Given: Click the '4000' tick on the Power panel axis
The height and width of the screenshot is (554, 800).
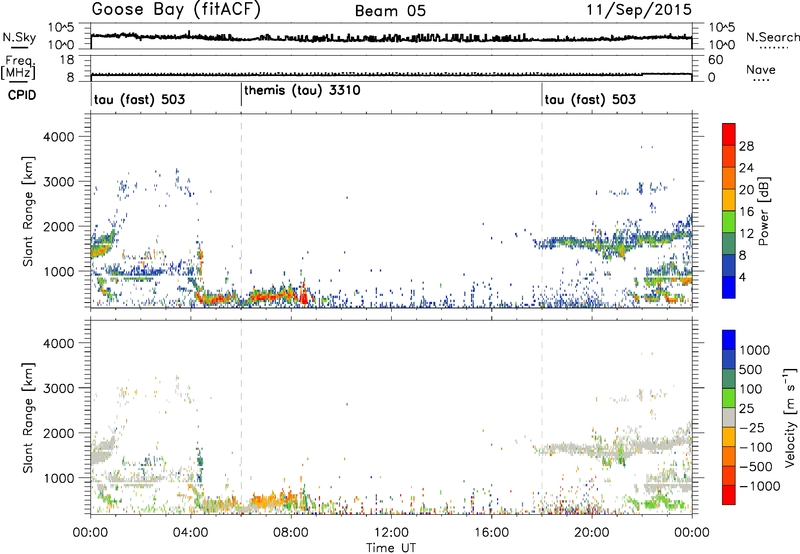Looking at the screenshot, I should coord(58,137).
